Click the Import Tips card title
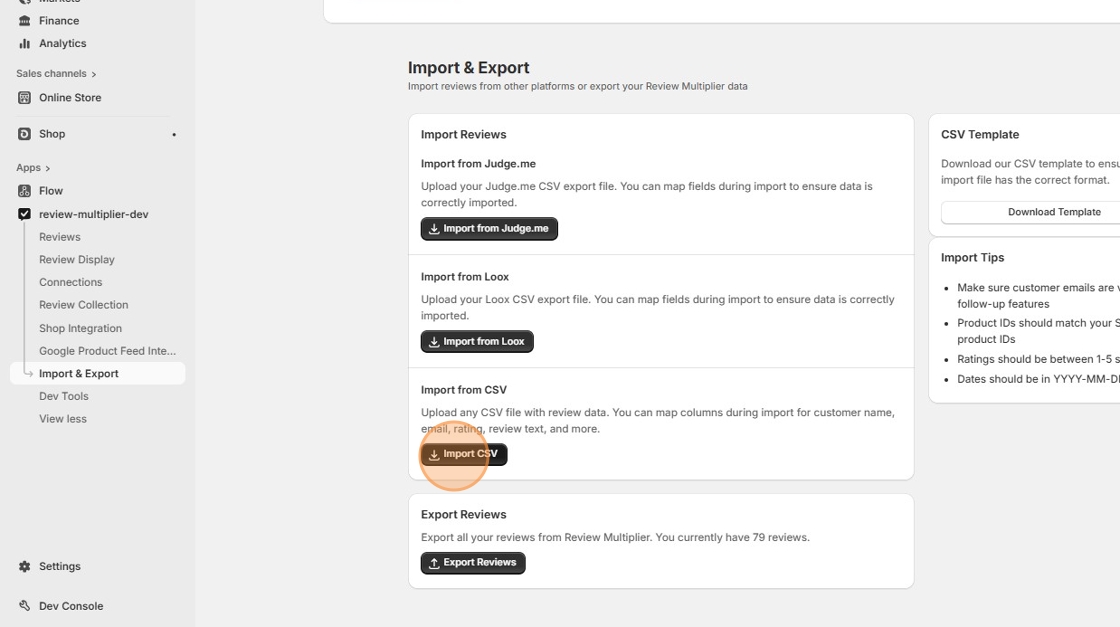Viewport: 1120px width, 627px height. click(x=972, y=258)
